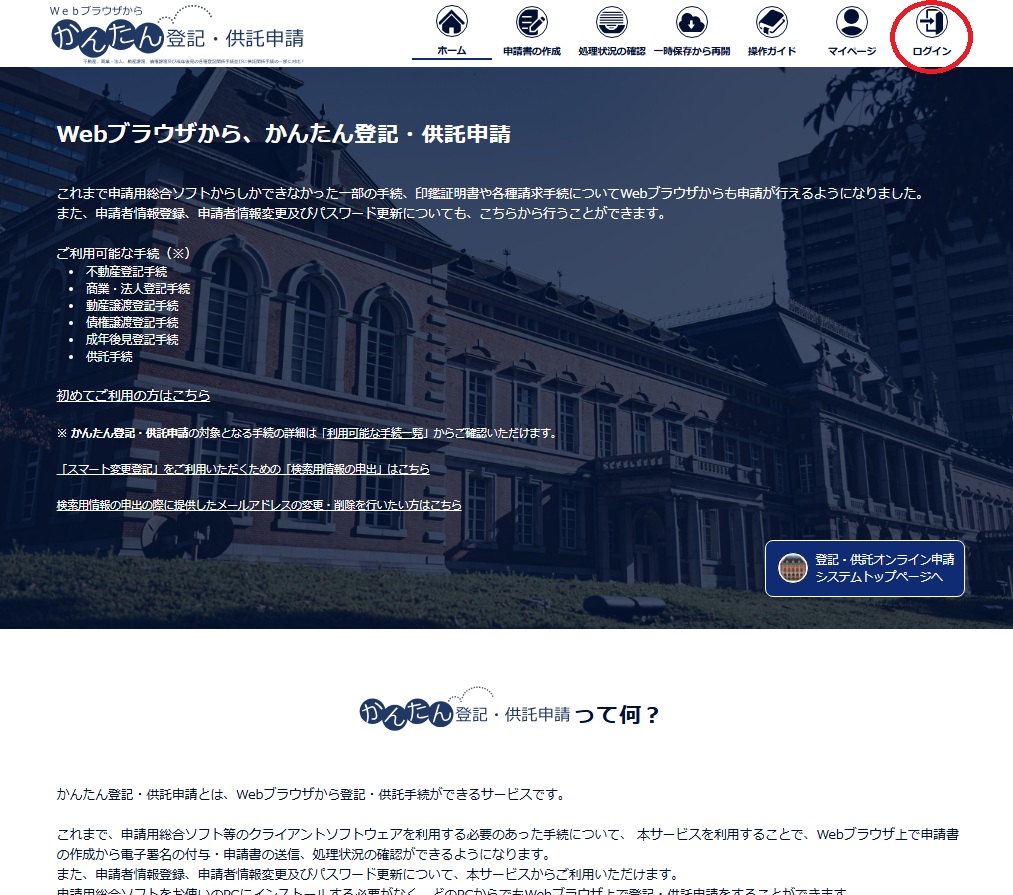
Task: Select the ホーム navigation menu label
Action: click(454, 48)
